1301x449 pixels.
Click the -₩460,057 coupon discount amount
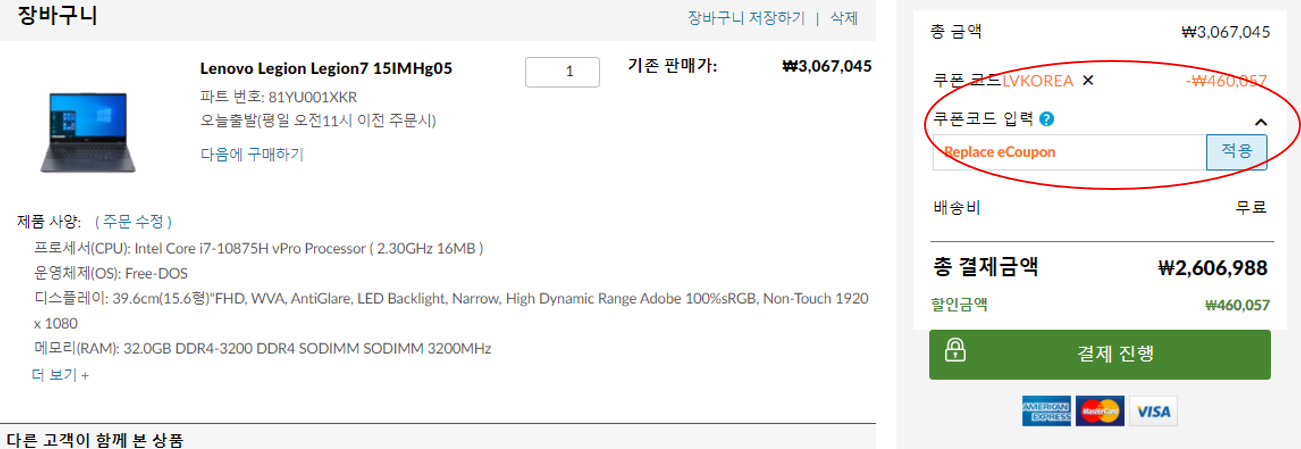pyautogui.click(x=1227, y=81)
